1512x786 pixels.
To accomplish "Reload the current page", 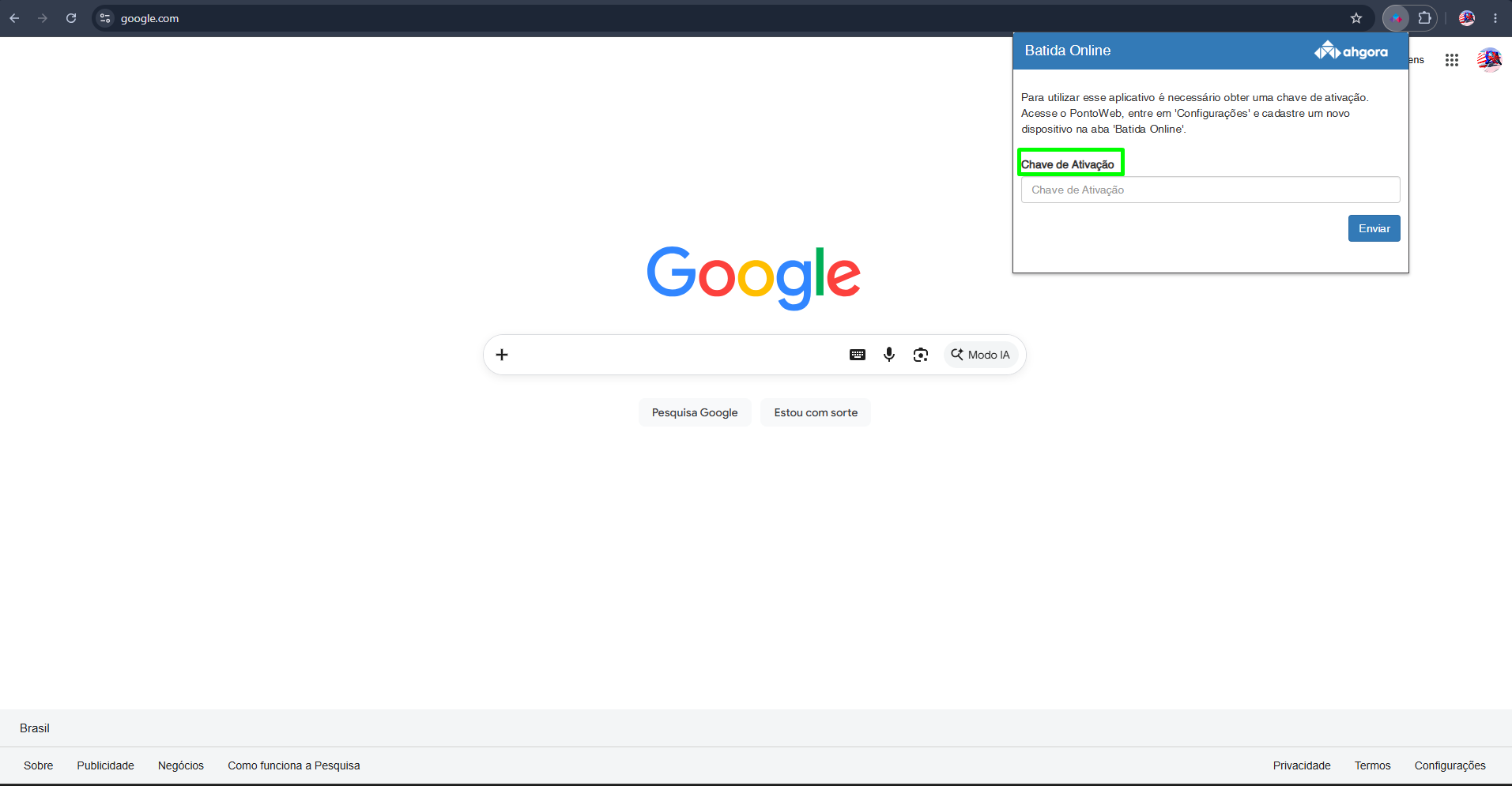I will 71,18.
